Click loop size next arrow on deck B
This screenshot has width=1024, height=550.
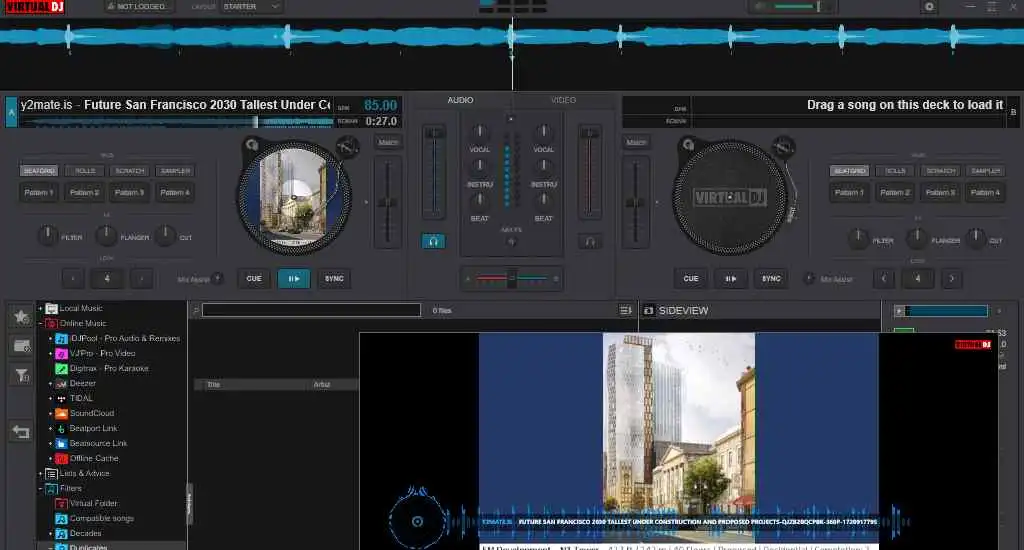952,278
